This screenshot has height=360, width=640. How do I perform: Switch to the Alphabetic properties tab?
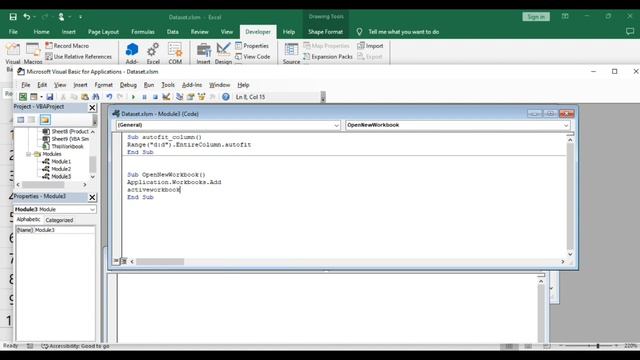click(x=28, y=220)
